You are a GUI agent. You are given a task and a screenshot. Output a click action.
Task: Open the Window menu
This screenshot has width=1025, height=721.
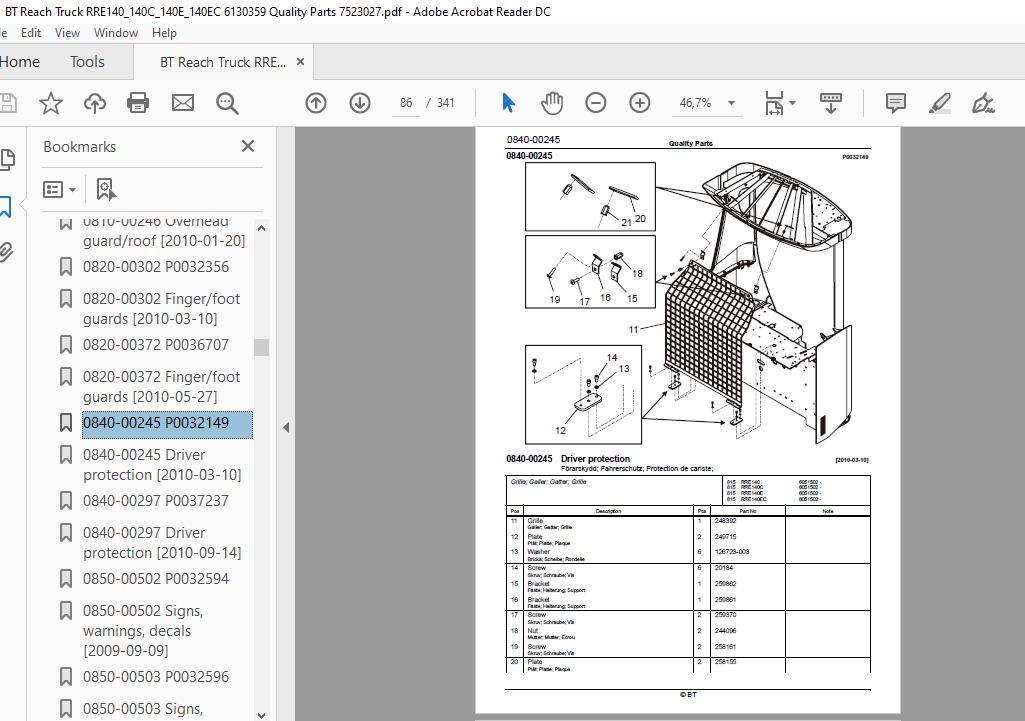(116, 33)
